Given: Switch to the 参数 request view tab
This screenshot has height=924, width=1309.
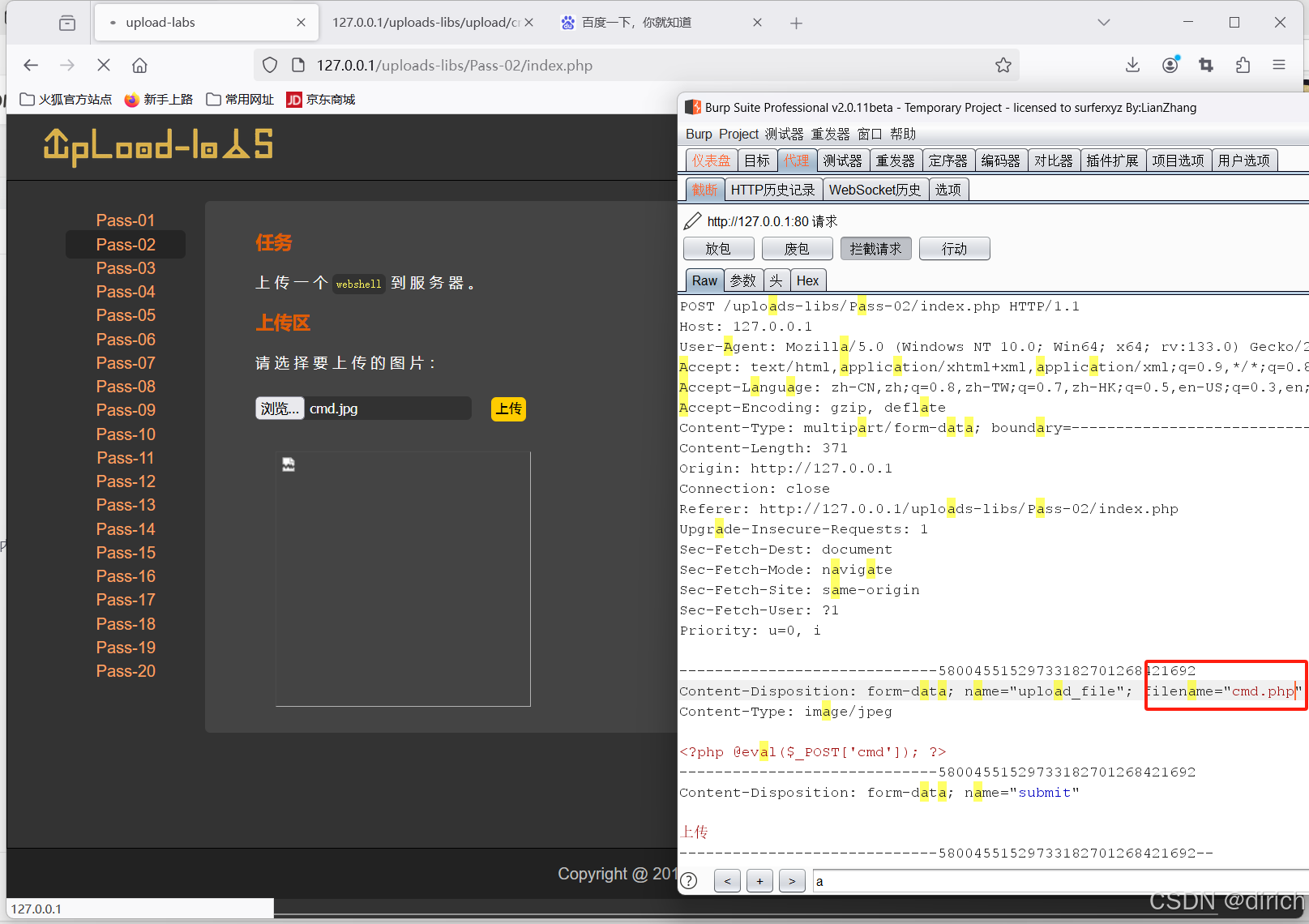Looking at the screenshot, I should [742, 280].
